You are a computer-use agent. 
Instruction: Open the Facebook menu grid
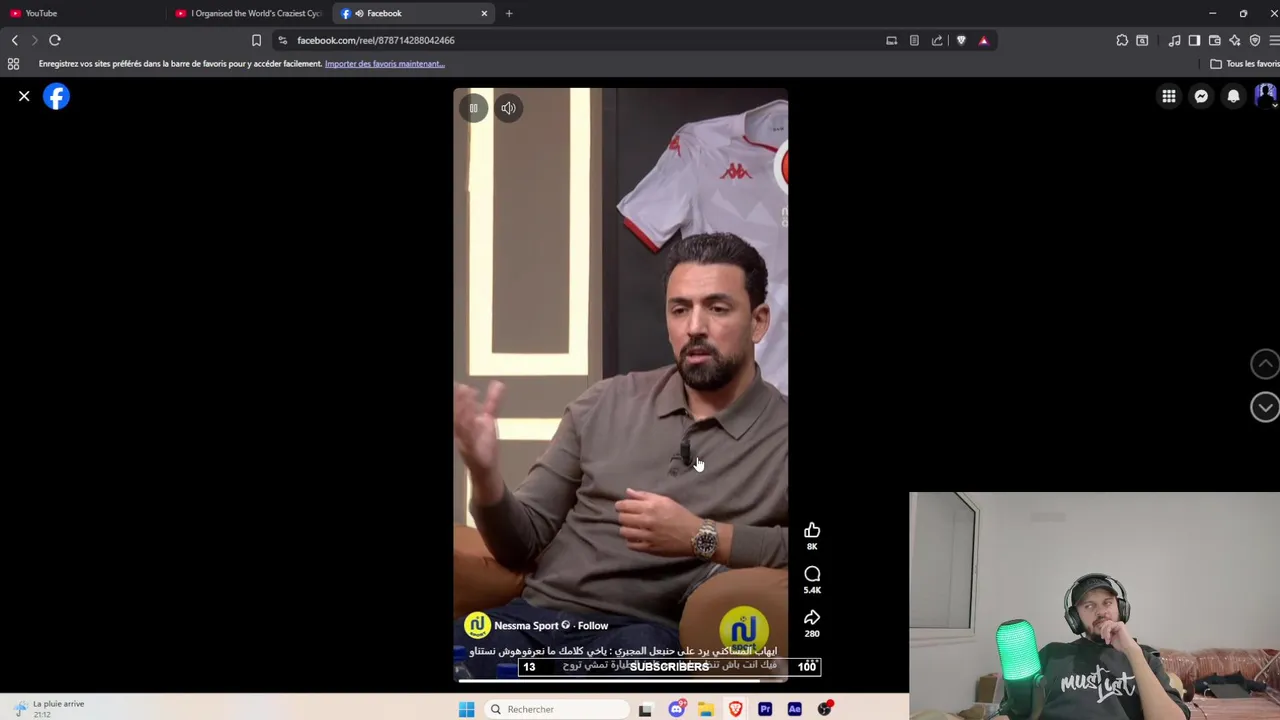[1169, 97]
